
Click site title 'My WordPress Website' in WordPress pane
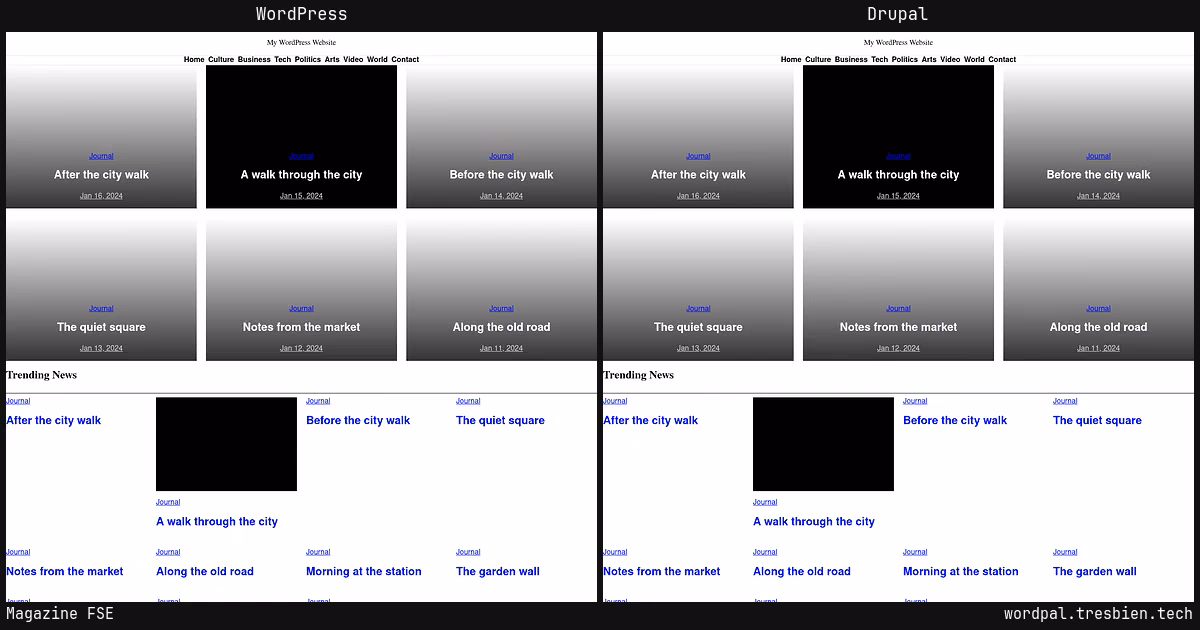(301, 43)
